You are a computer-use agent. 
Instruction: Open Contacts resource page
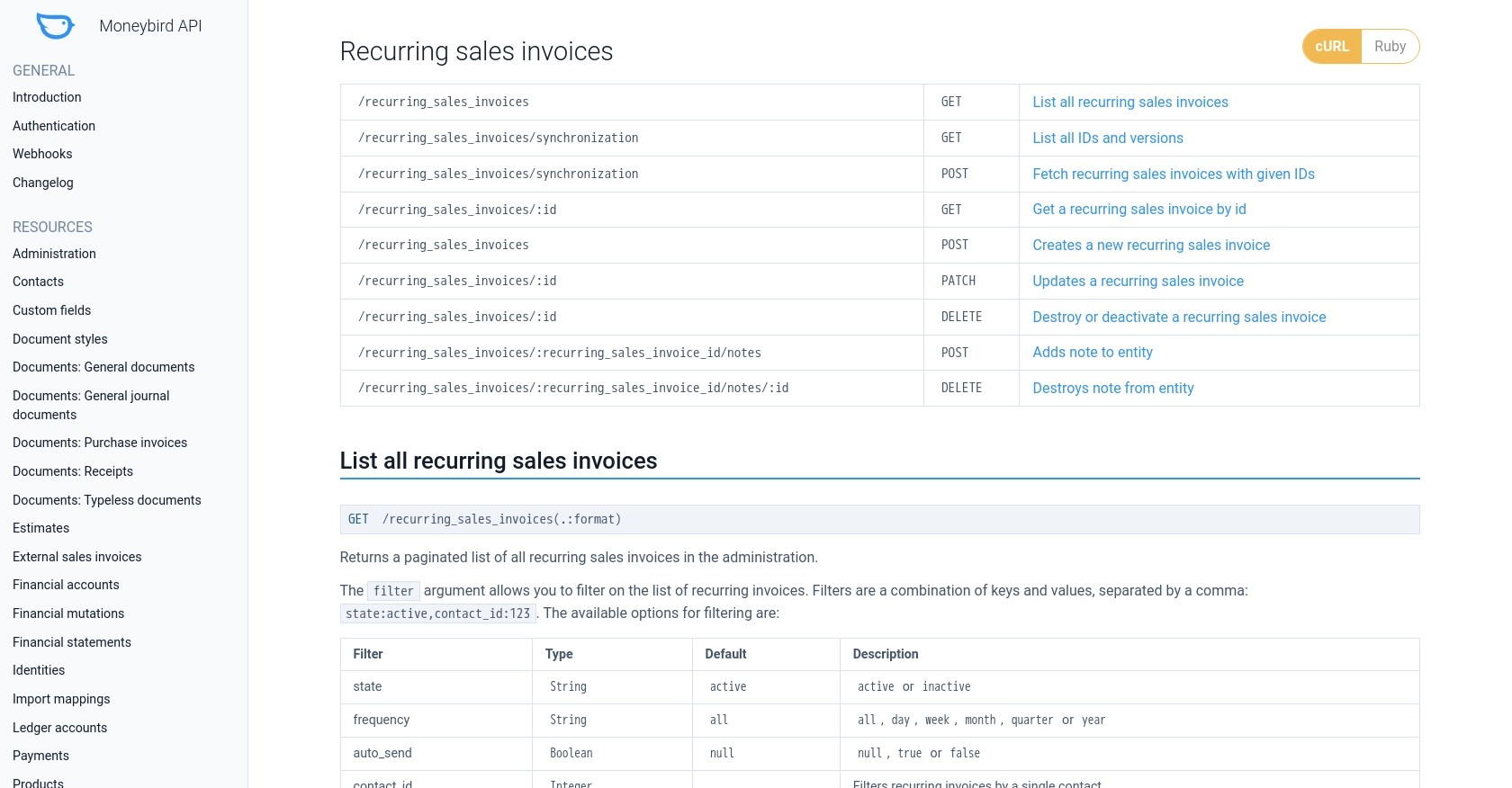(38, 282)
